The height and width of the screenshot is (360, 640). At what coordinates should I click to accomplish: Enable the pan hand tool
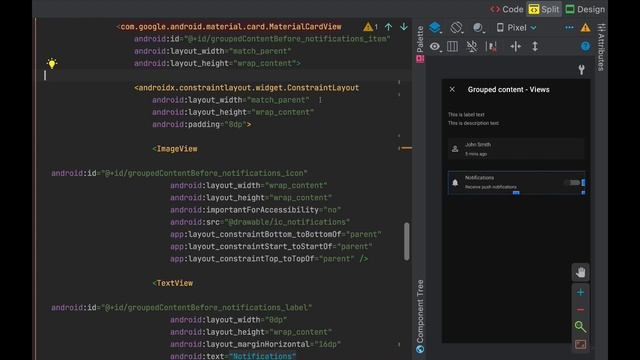(580, 272)
